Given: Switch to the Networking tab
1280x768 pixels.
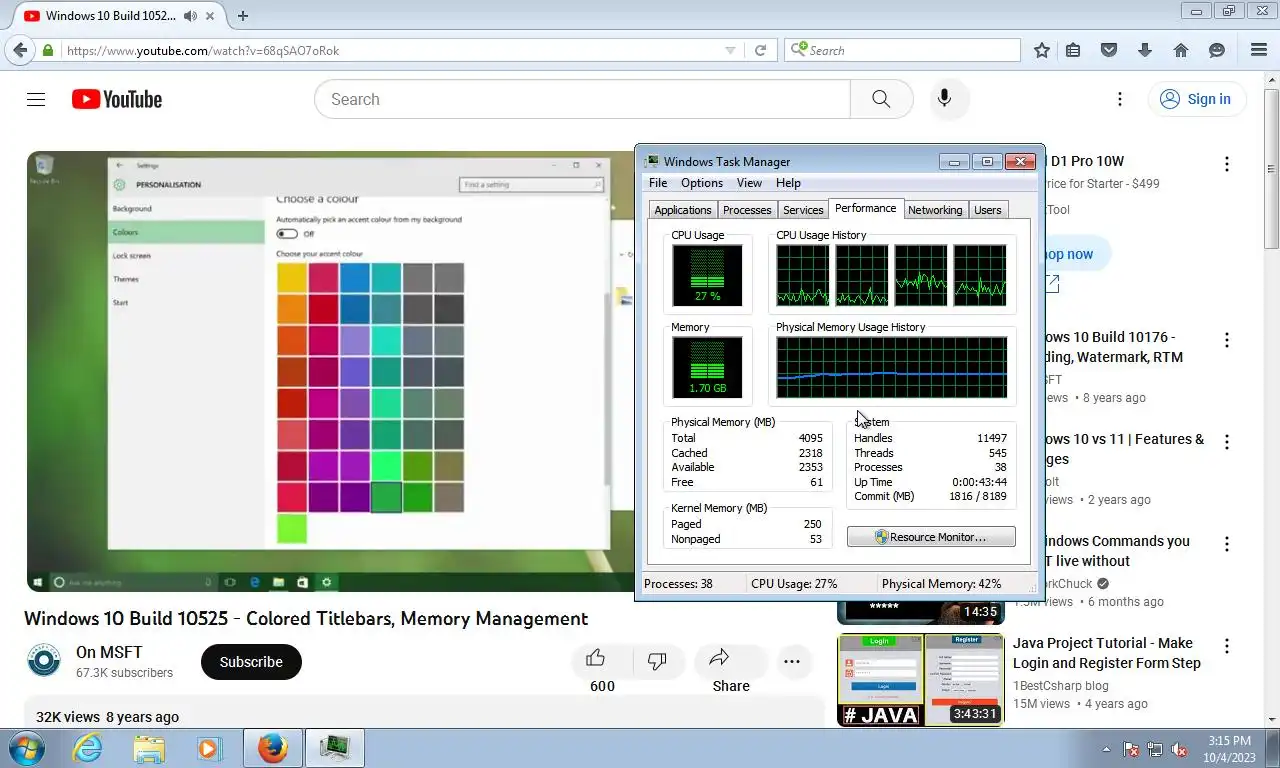Looking at the screenshot, I should [935, 210].
